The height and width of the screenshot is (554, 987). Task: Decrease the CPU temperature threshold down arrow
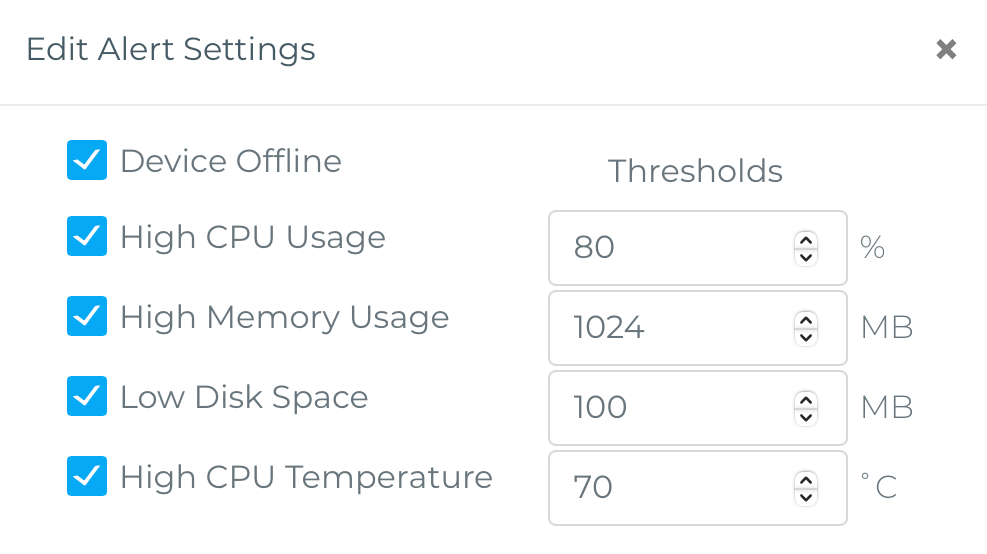805,496
